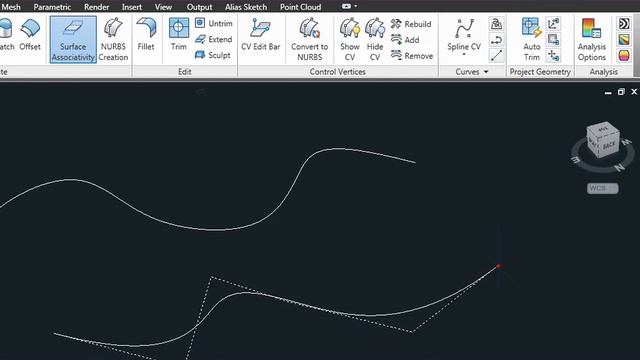Activate the surface Trim tool
Viewport: 640px width, 360px height.
178,35
